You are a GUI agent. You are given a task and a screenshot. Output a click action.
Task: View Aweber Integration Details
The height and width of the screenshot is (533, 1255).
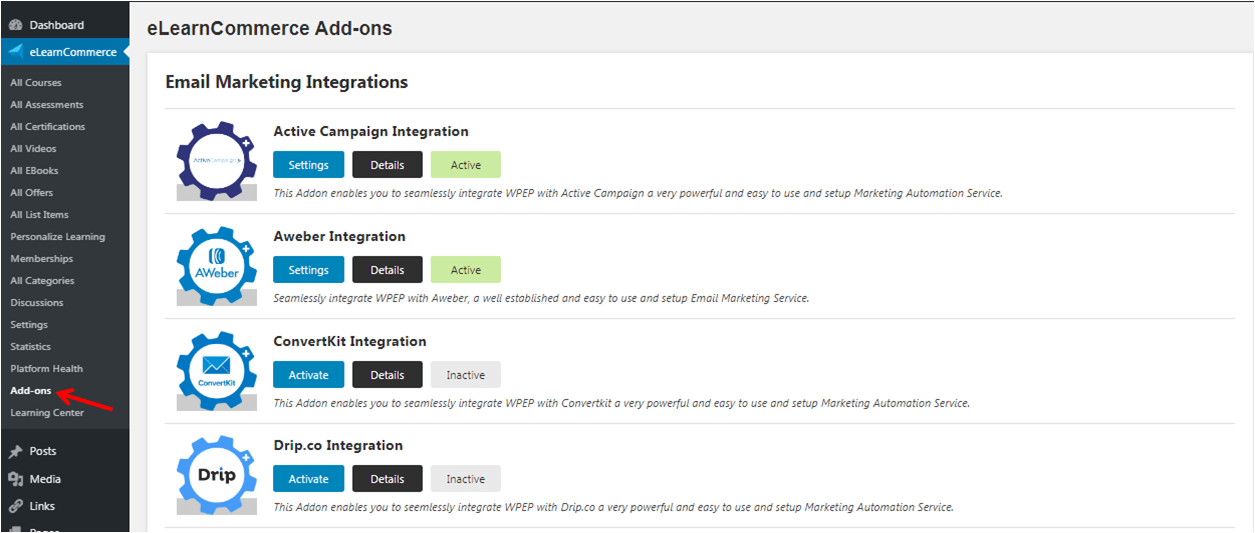tap(387, 270)
